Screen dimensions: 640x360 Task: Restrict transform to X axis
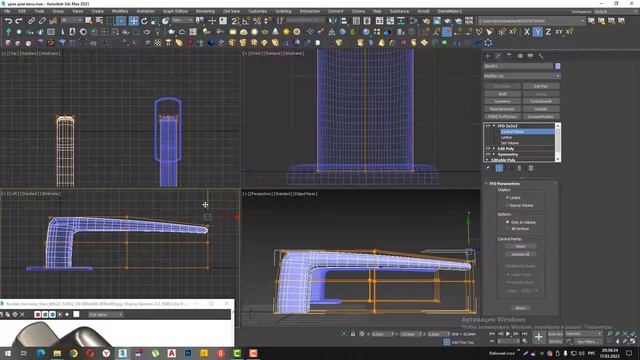coord(527,31)
